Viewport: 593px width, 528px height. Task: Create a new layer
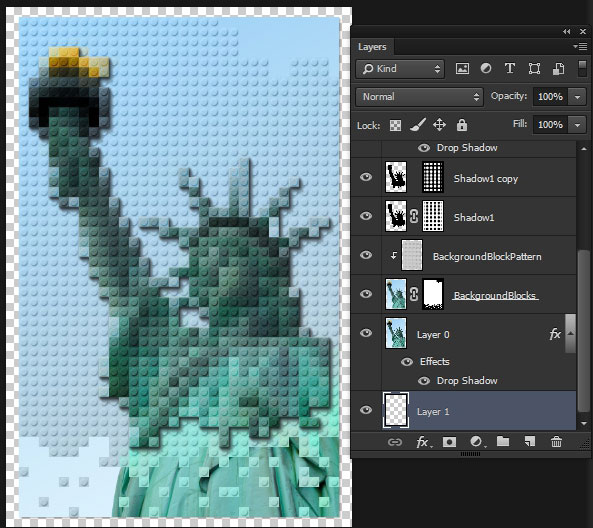[529, 441]
